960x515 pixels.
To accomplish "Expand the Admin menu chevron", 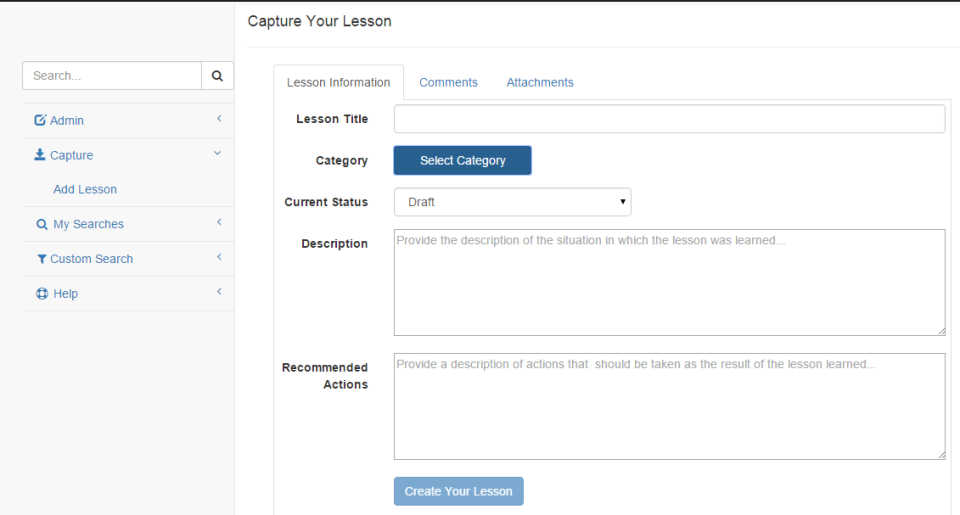I will [x=218, y=120].
